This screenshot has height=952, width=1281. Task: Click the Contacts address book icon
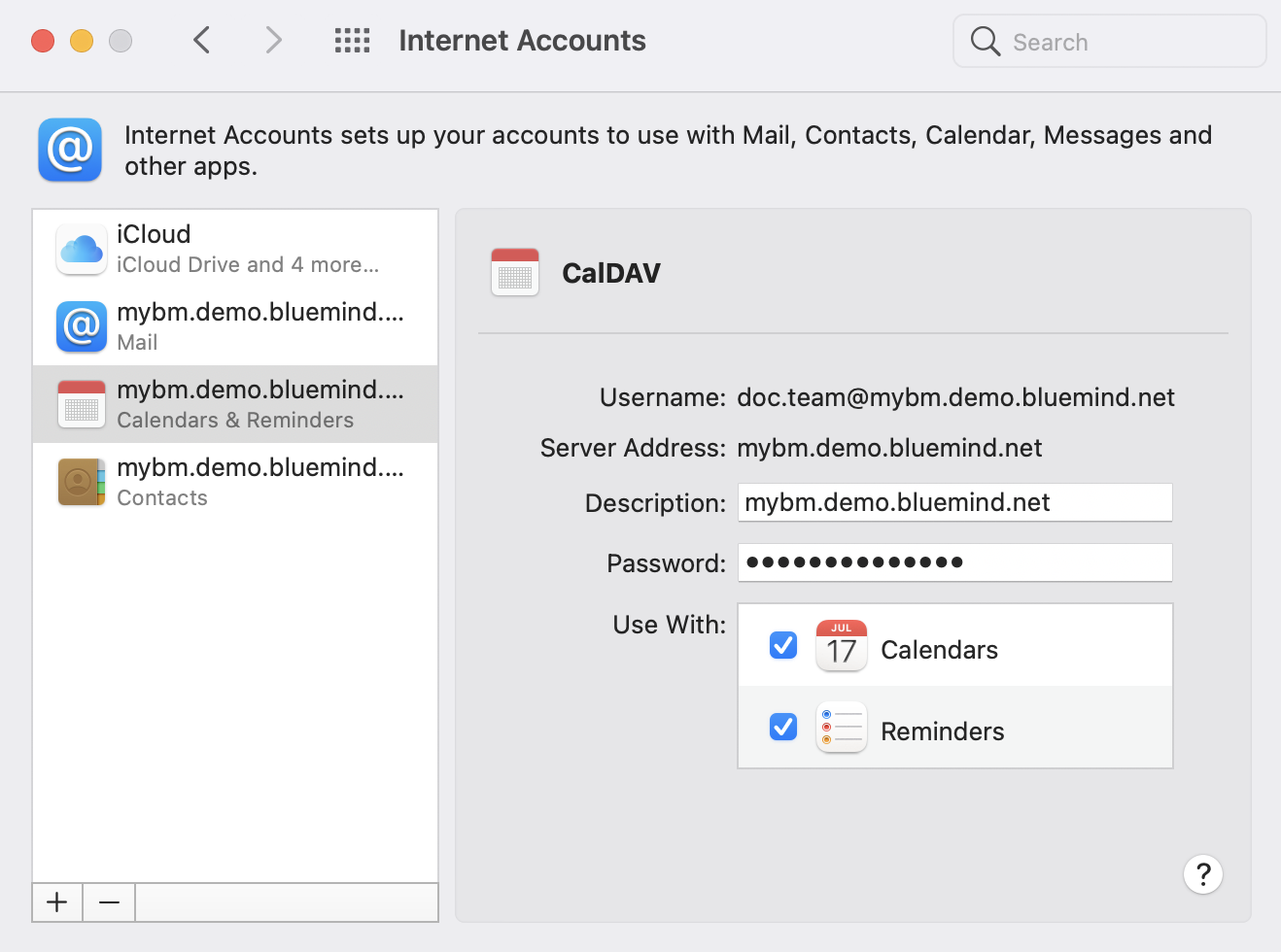[x=82, y=483]
